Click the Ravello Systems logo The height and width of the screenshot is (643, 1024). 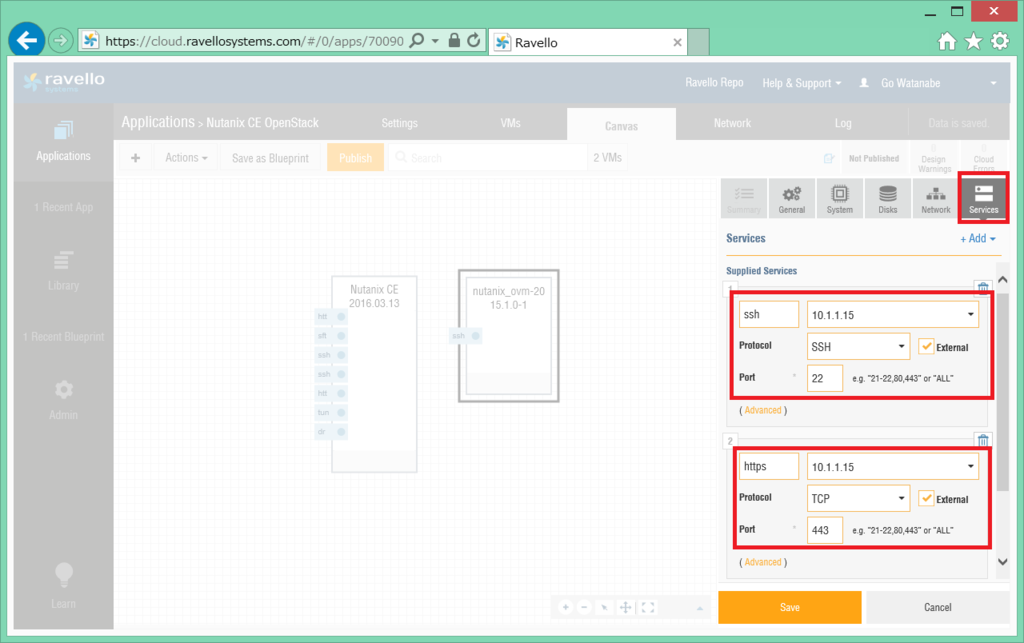(x=64, y=82)
